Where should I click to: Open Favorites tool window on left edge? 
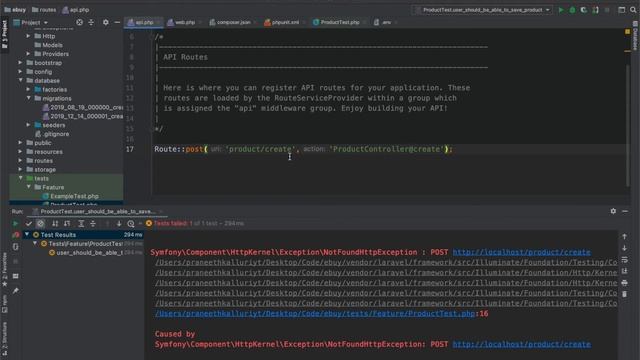4,269
